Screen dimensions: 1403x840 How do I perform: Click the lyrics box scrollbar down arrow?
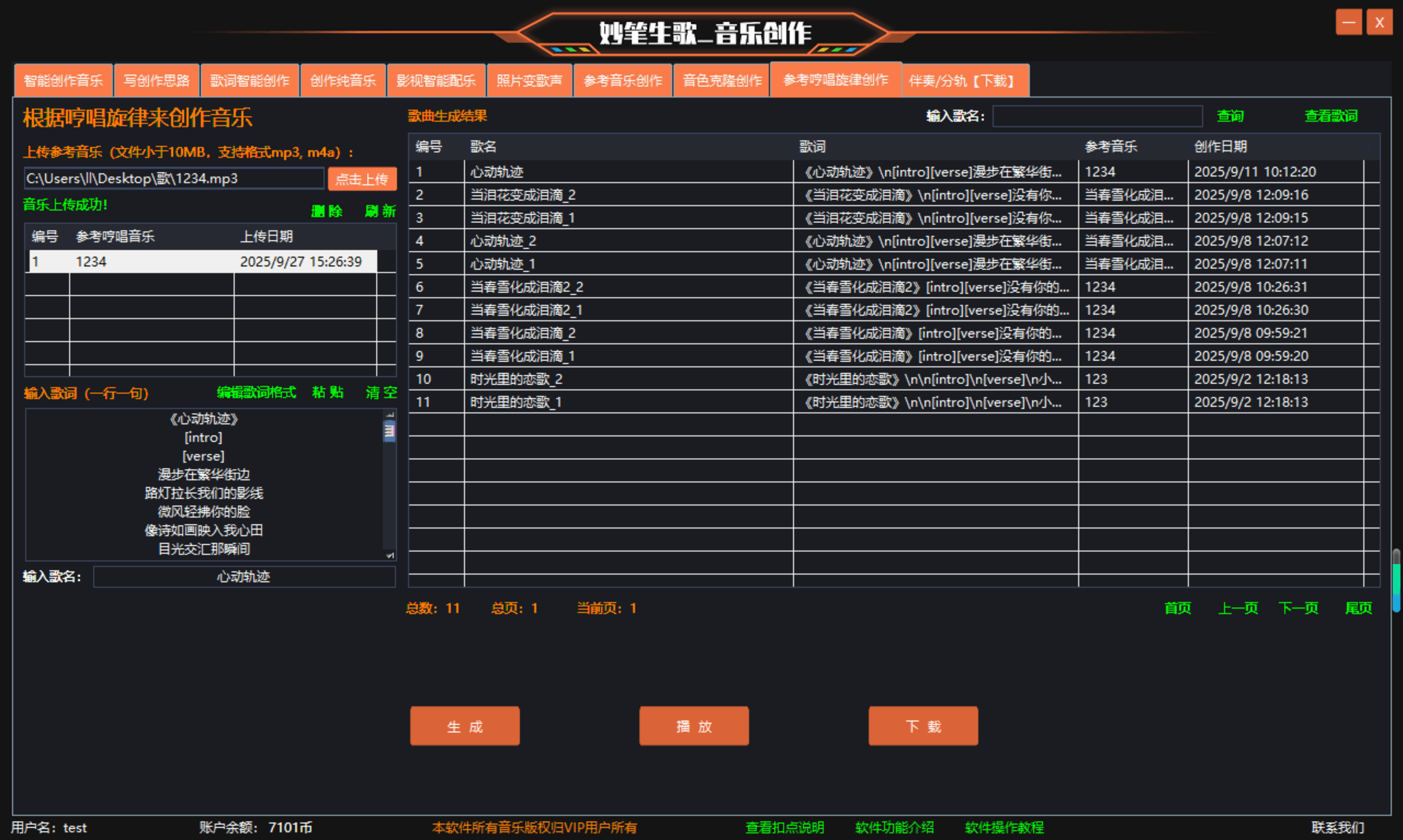pyautogui.click(x=390, y=555)
